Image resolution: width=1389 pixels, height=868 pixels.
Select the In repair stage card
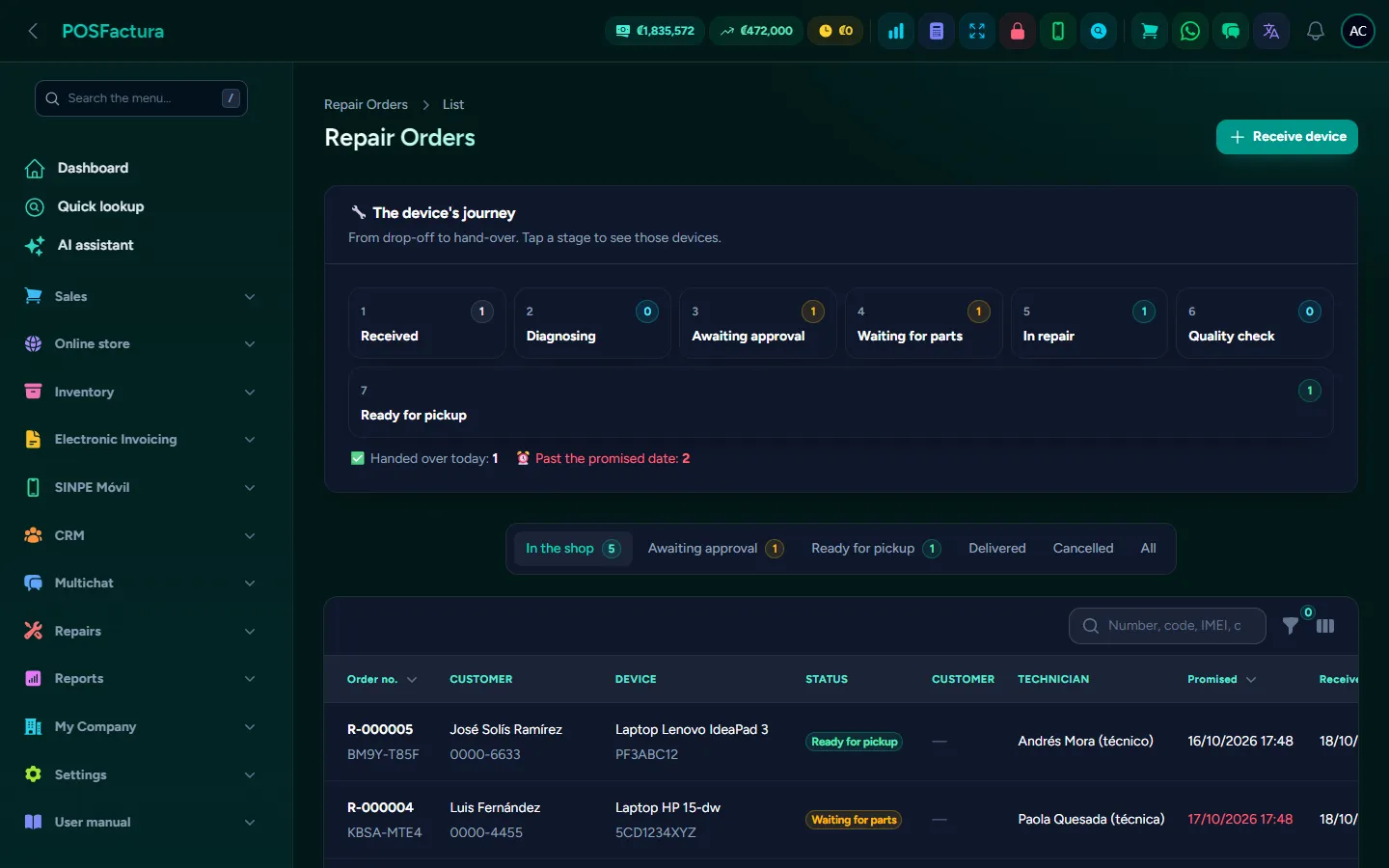[x=1089, y=323]
